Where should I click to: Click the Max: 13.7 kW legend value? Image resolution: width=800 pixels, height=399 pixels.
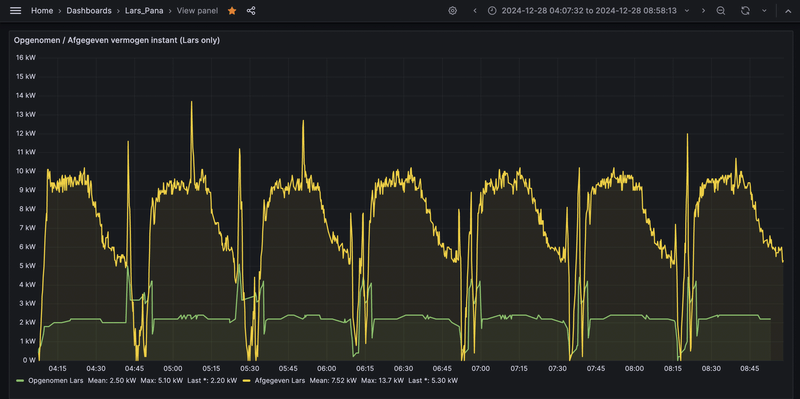click(383, 380)
